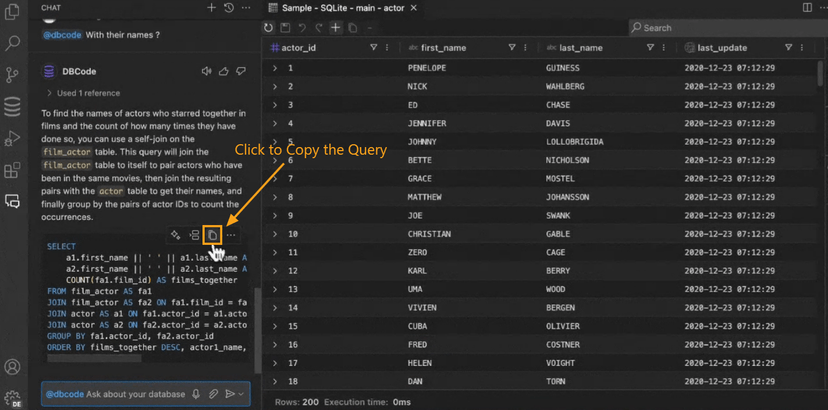Expand row 1 PENELOPE GUINESS
Screen dimensions: 828x410
point(275,68)
